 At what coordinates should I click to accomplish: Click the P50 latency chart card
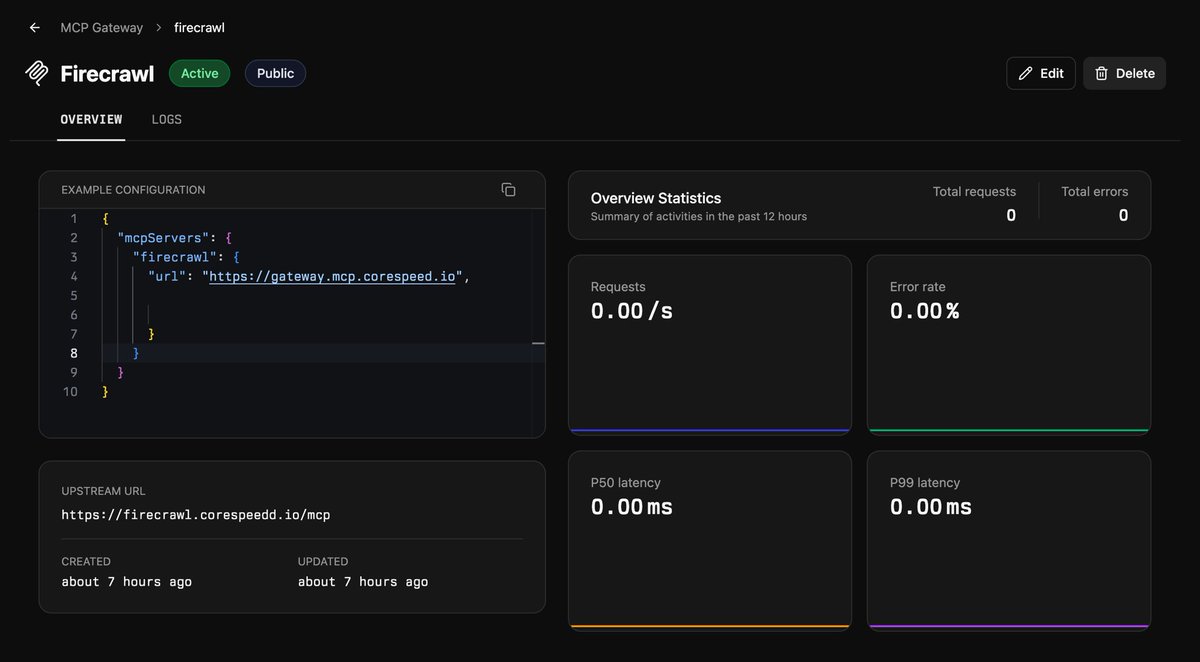point(710,541)
